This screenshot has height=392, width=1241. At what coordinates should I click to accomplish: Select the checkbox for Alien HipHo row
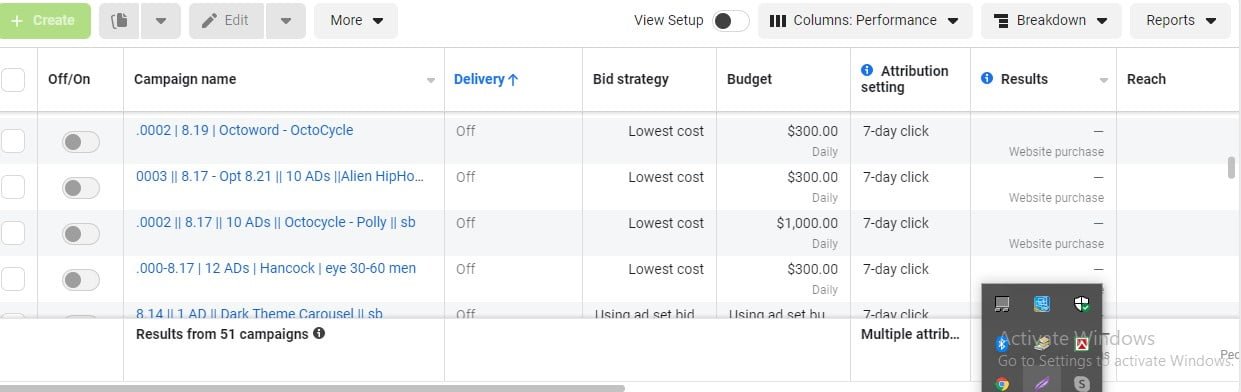pyautogui.click(x=12, y=187)
